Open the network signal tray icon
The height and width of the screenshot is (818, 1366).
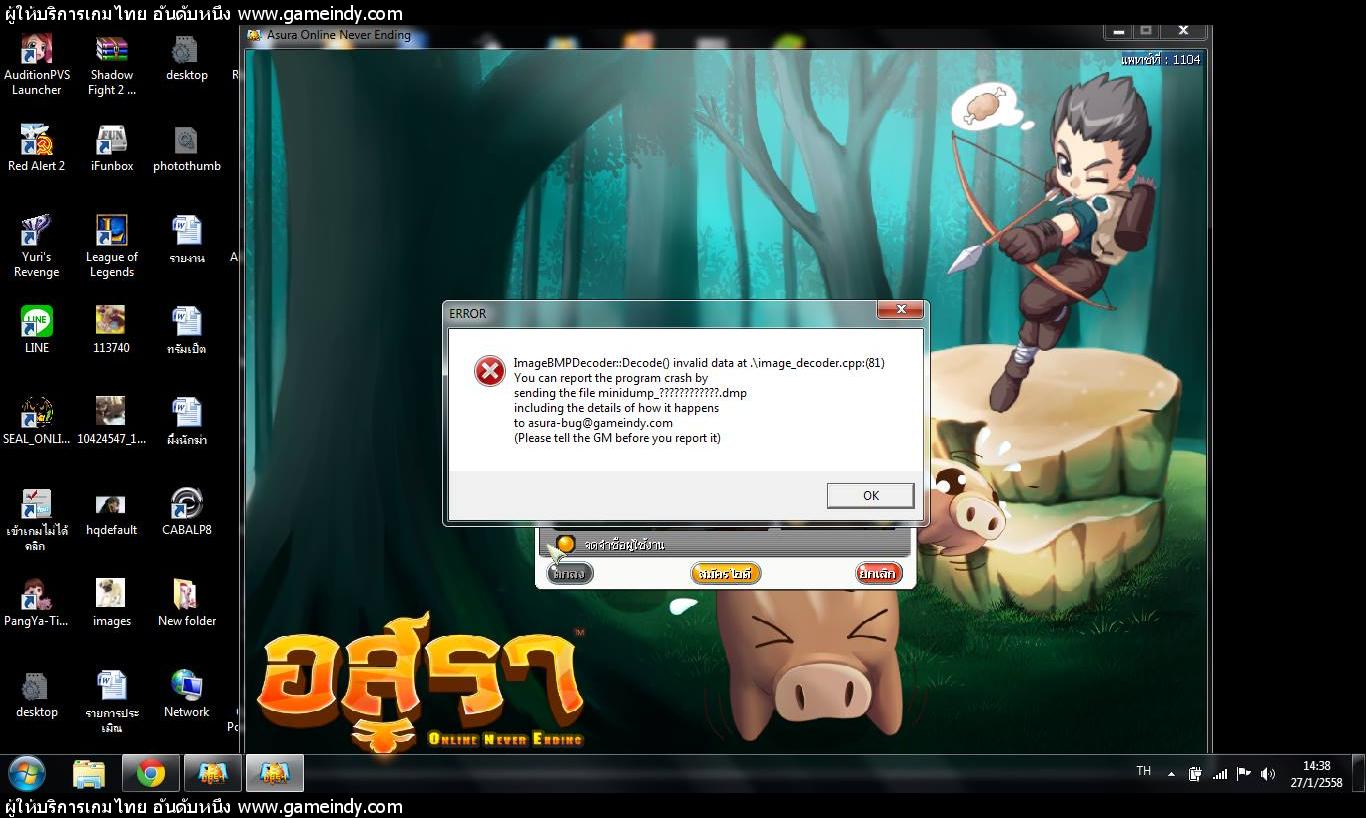pyautogui.click(x=1220, y=774)
